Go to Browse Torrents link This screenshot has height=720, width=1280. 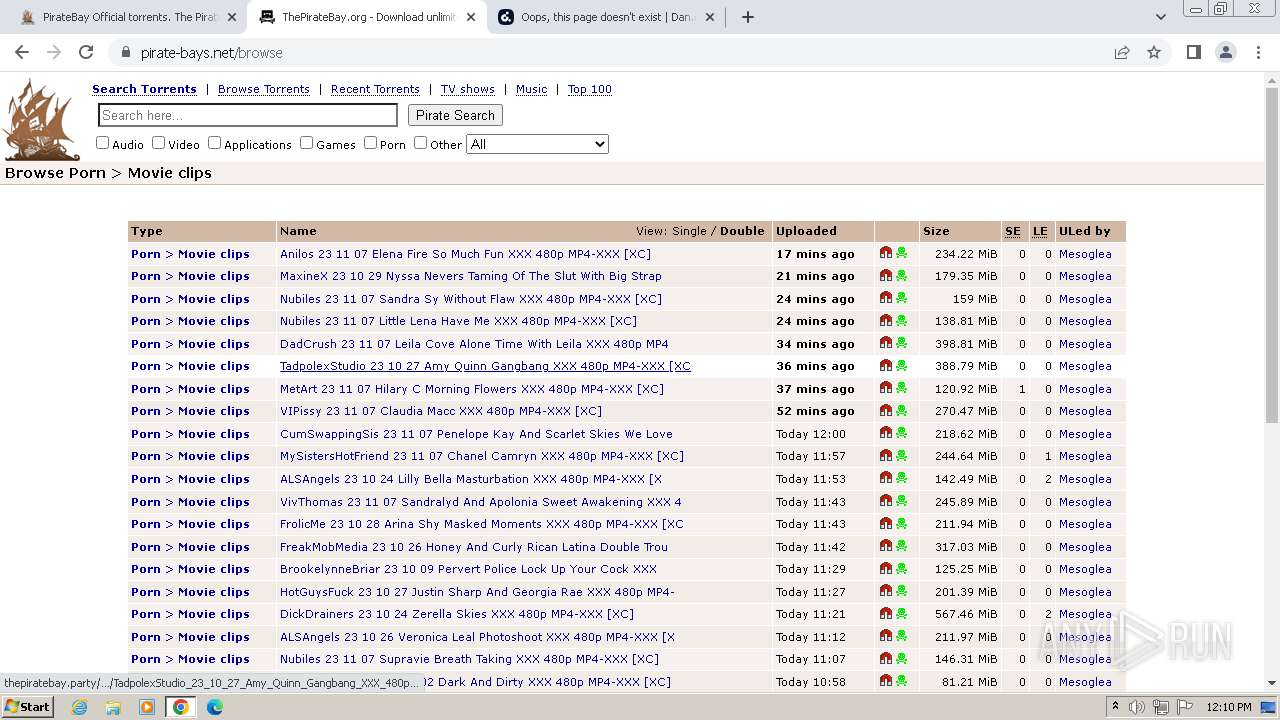[x=264, y=89]
